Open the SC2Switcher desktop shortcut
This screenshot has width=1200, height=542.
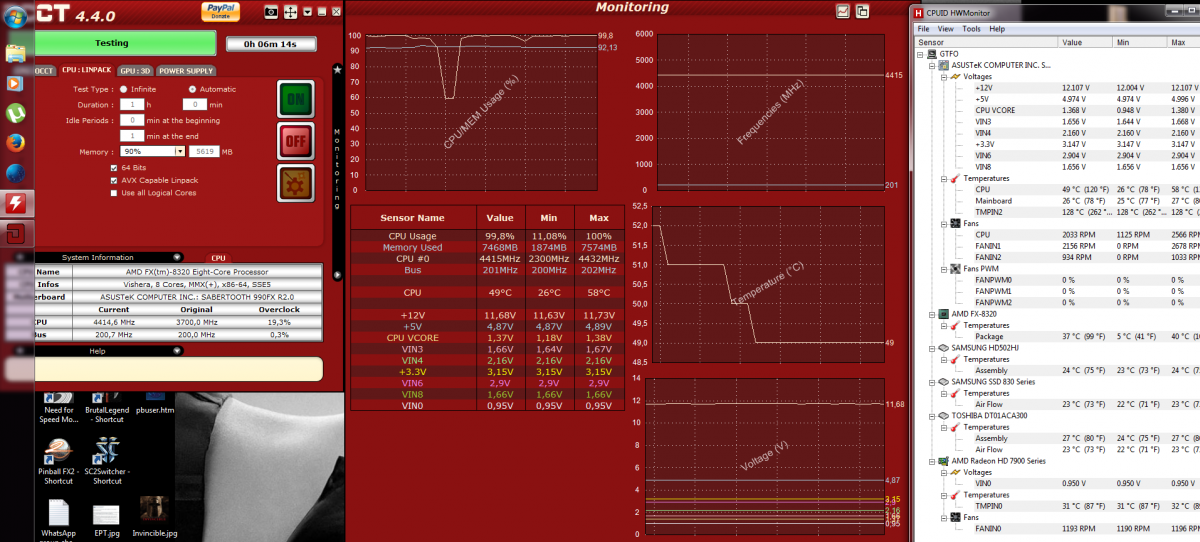tap(108, 462)
